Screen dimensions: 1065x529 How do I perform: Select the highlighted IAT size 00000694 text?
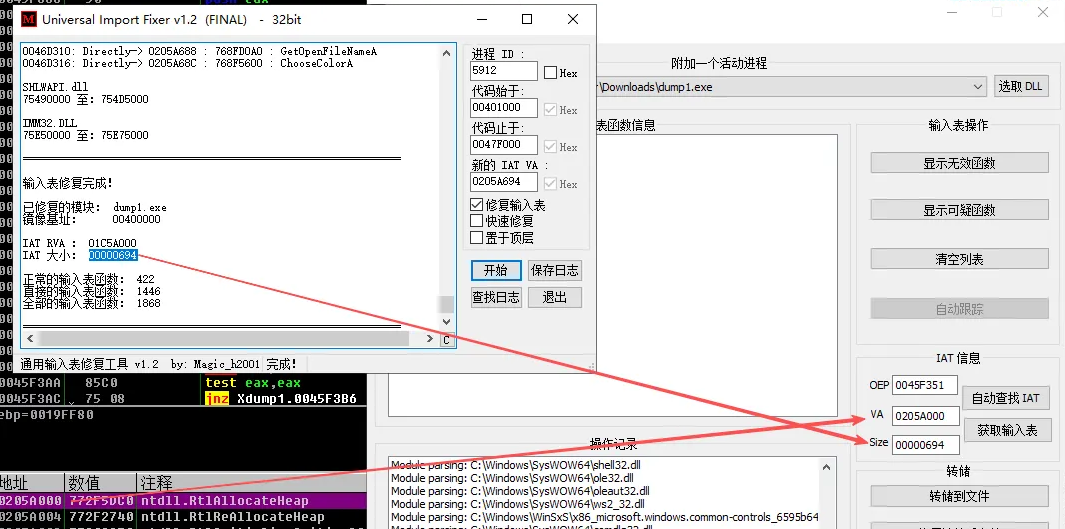click(x=113, y=255)
